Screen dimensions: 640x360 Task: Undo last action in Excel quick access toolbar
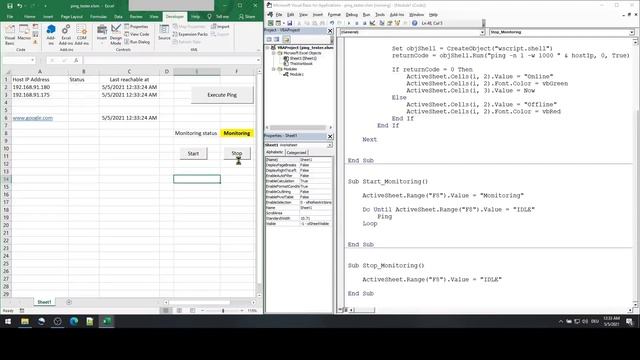(x=20, y=6)
